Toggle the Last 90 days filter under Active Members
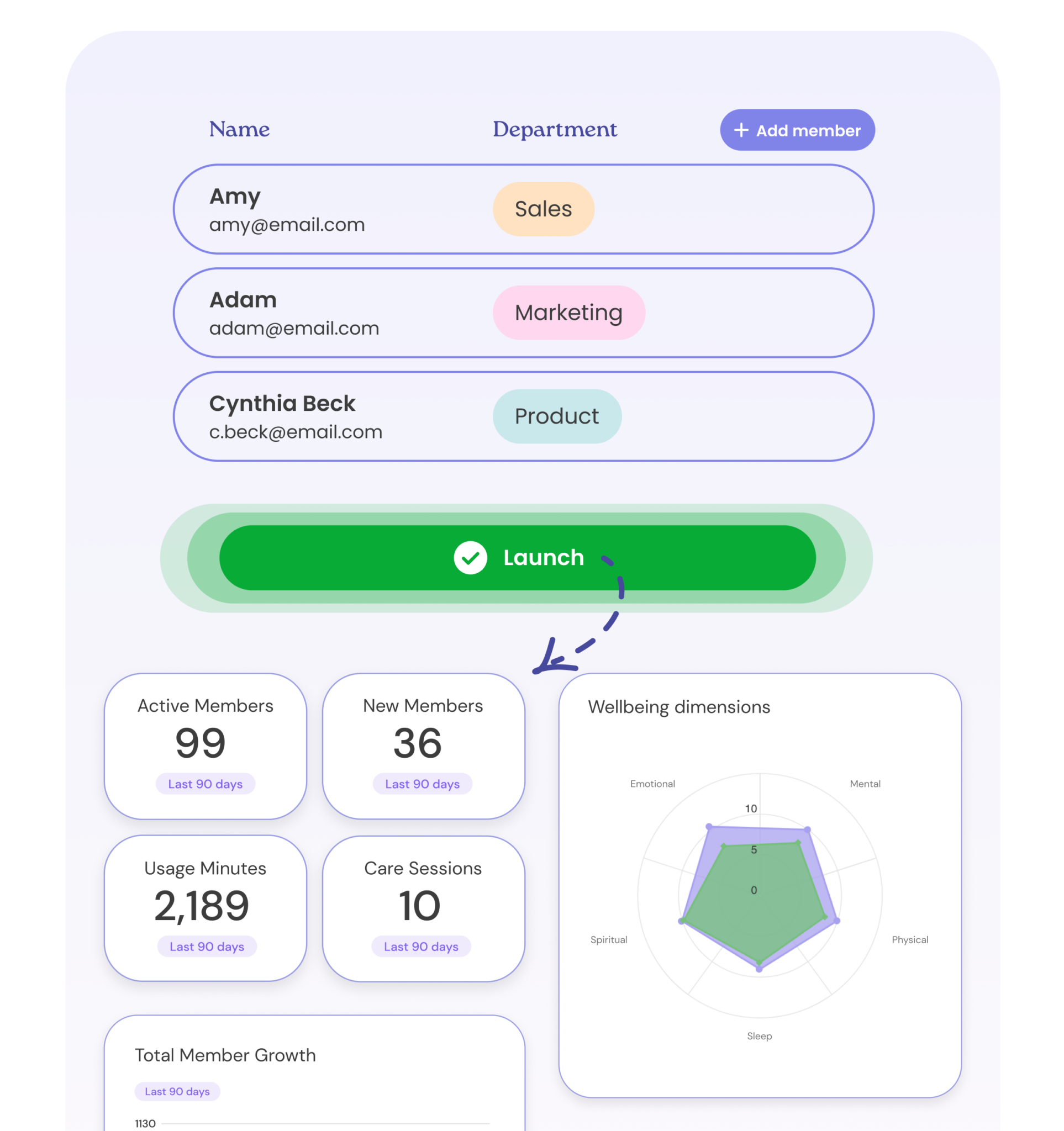This screenshot has width=1064, height=1131. (206, 784)
